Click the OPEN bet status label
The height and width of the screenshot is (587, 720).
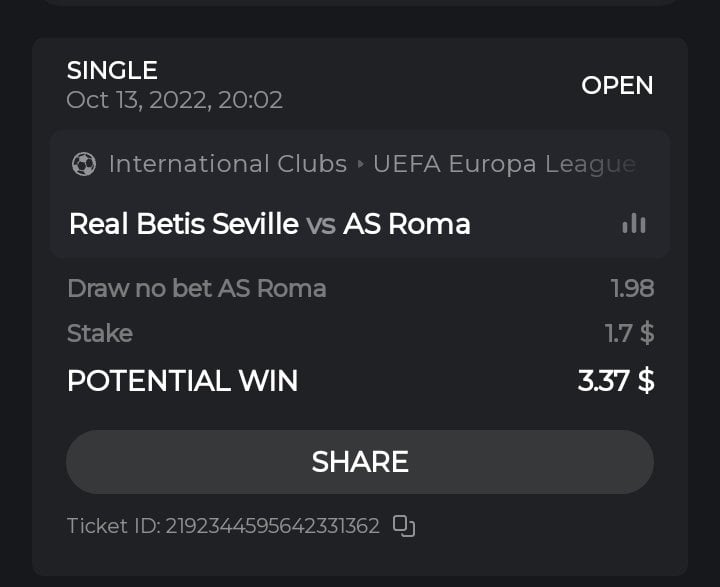(x=617, y=85)
